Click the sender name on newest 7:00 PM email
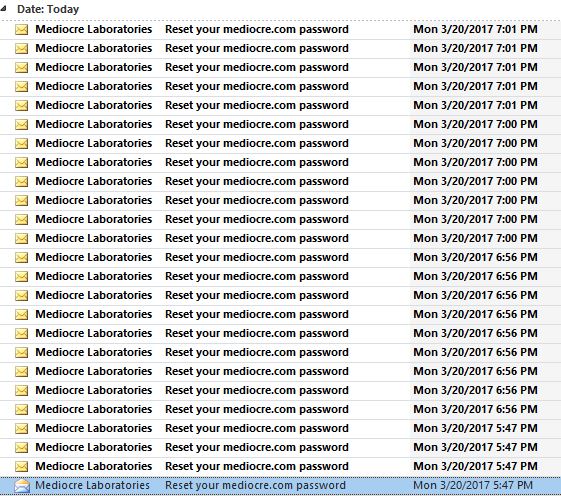The image size is (561, 496). [94, 124]
